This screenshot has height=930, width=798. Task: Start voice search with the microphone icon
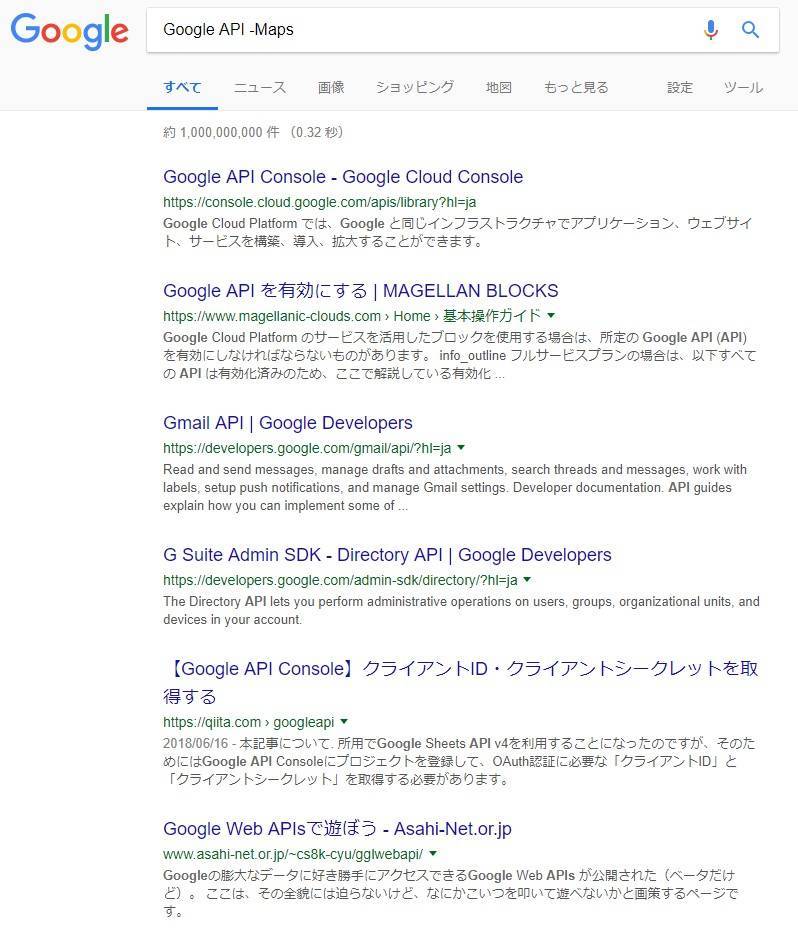pos(711,29)
